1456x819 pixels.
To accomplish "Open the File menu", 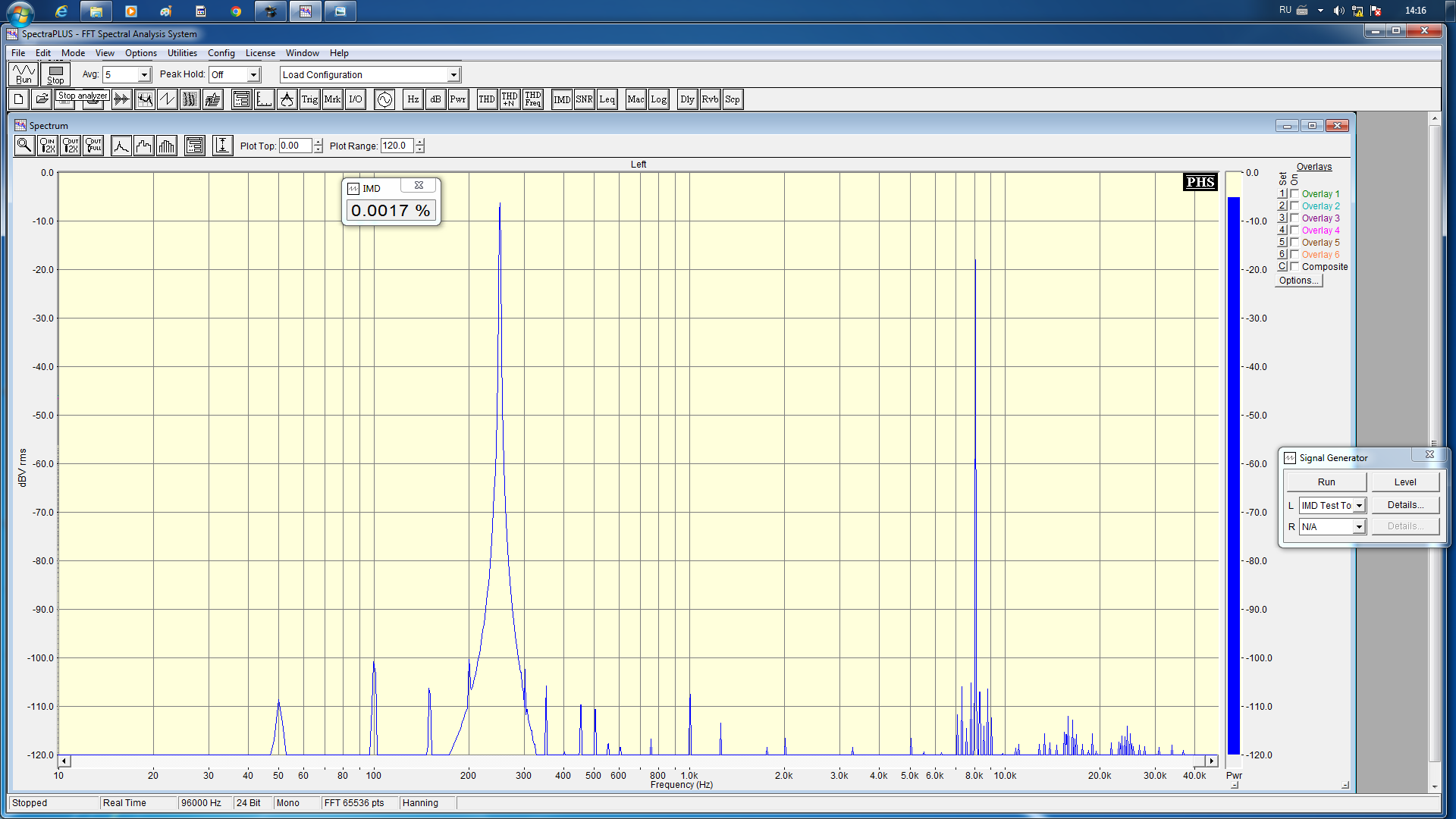I will [18, 53].
